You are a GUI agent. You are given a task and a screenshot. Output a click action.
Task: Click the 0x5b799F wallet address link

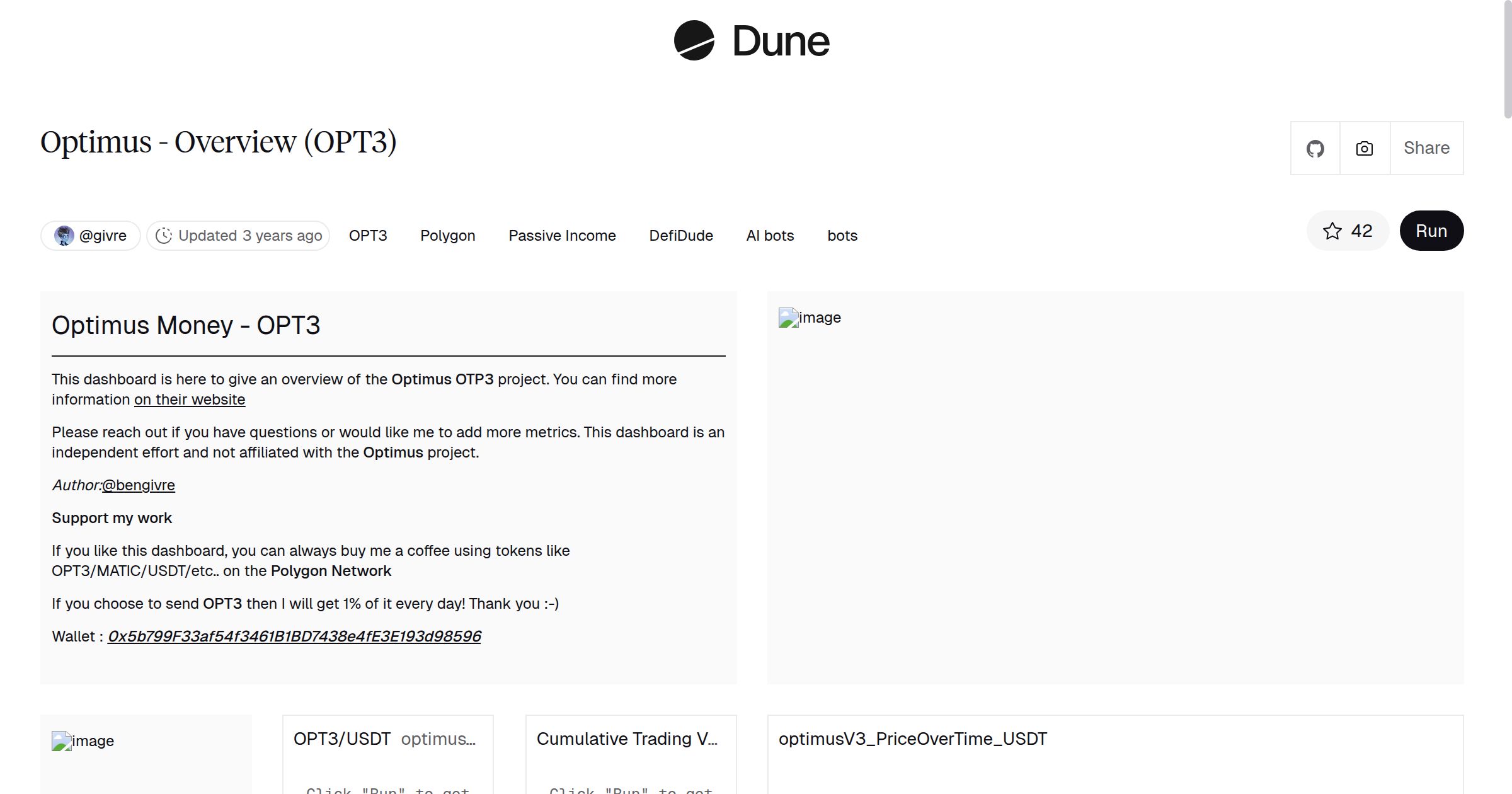pyautogui.click(x=294, y=636)
